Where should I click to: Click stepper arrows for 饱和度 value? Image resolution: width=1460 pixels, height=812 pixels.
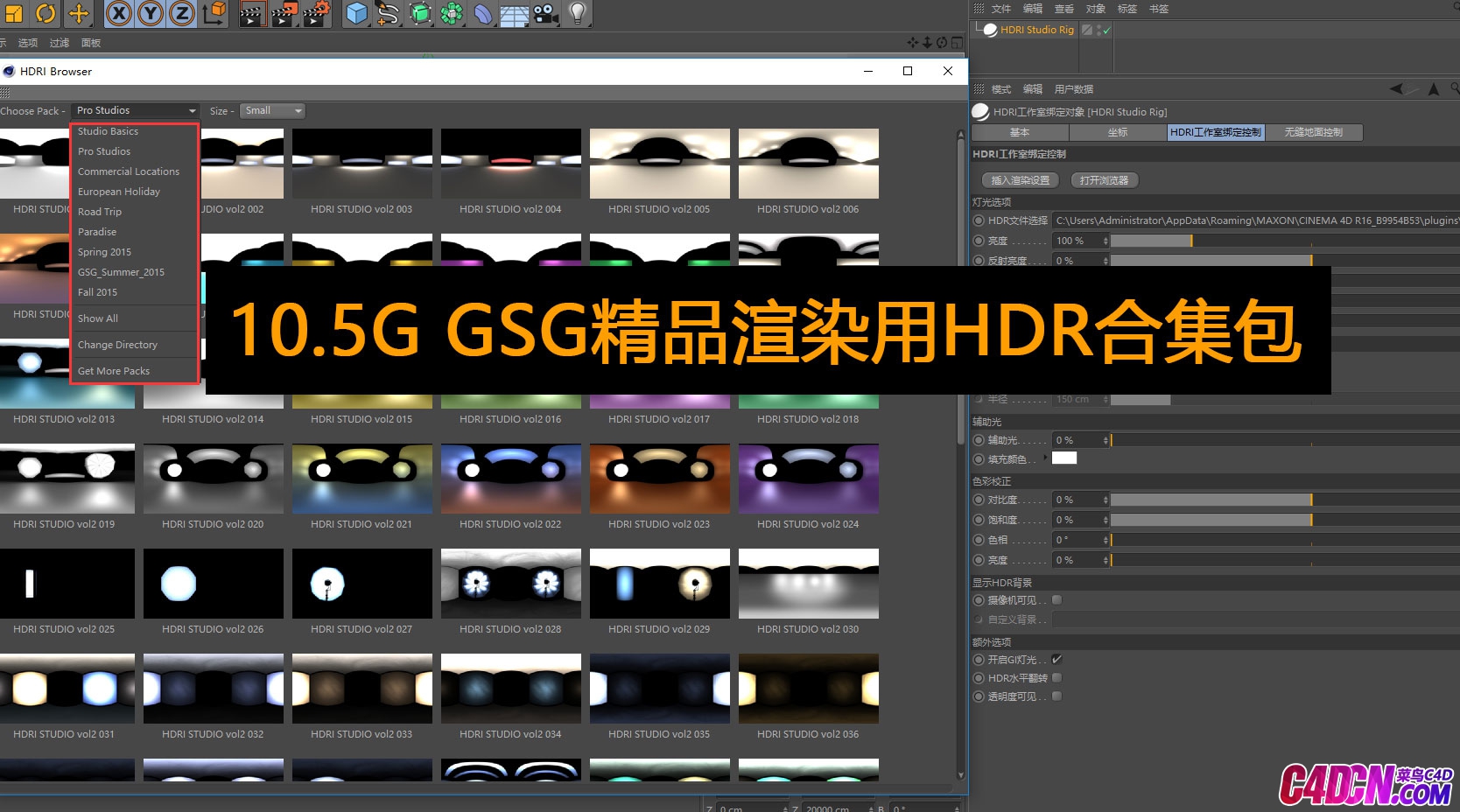(1106, 520)
